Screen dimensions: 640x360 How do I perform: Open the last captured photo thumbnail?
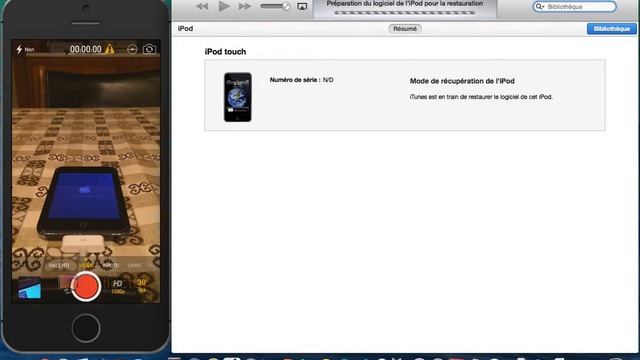coord(29,288)
